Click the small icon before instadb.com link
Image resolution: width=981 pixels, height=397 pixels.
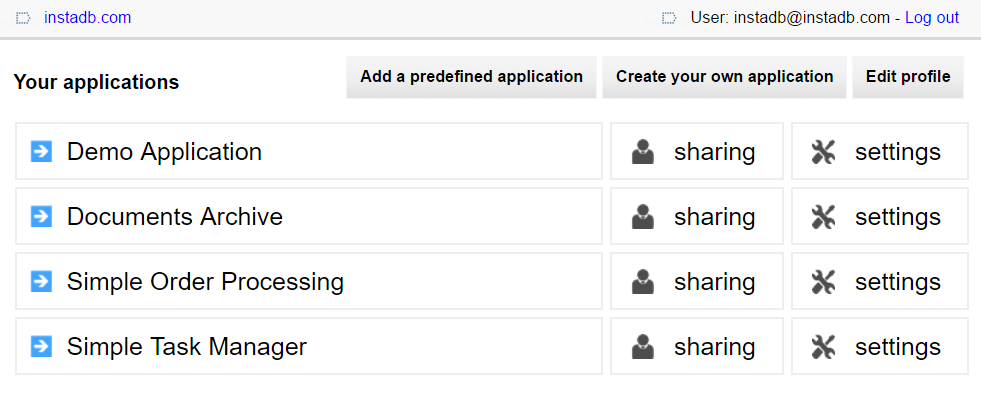pos(23,18)
